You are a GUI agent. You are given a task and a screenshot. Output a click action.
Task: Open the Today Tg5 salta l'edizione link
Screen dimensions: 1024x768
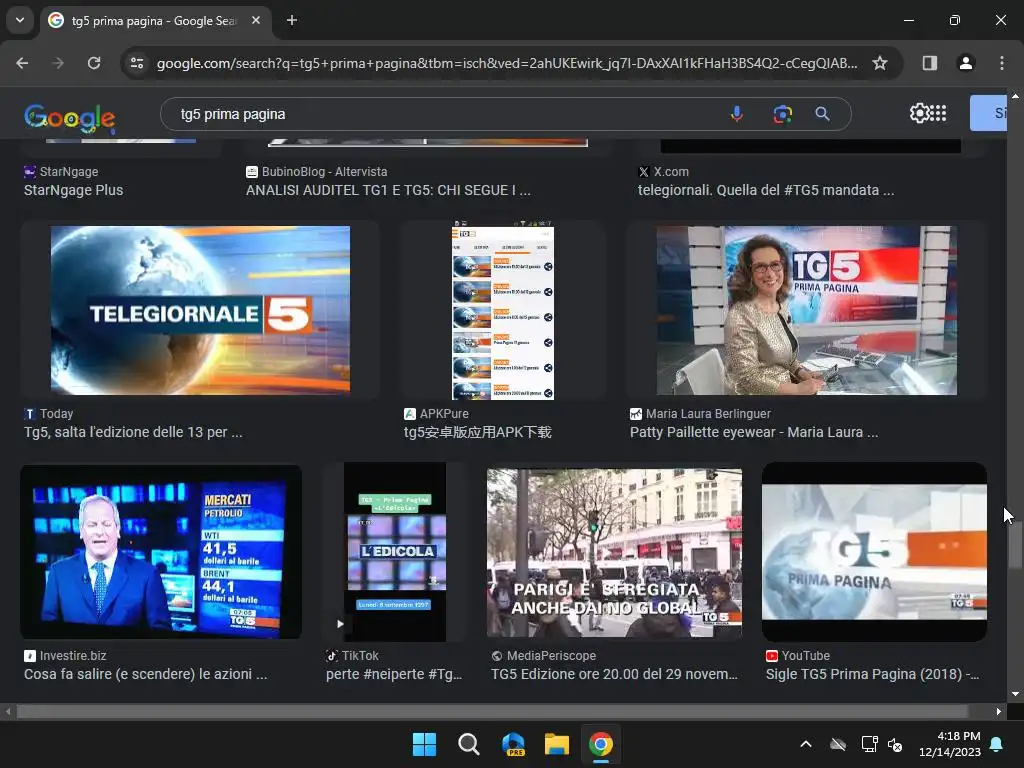point(133,432)
